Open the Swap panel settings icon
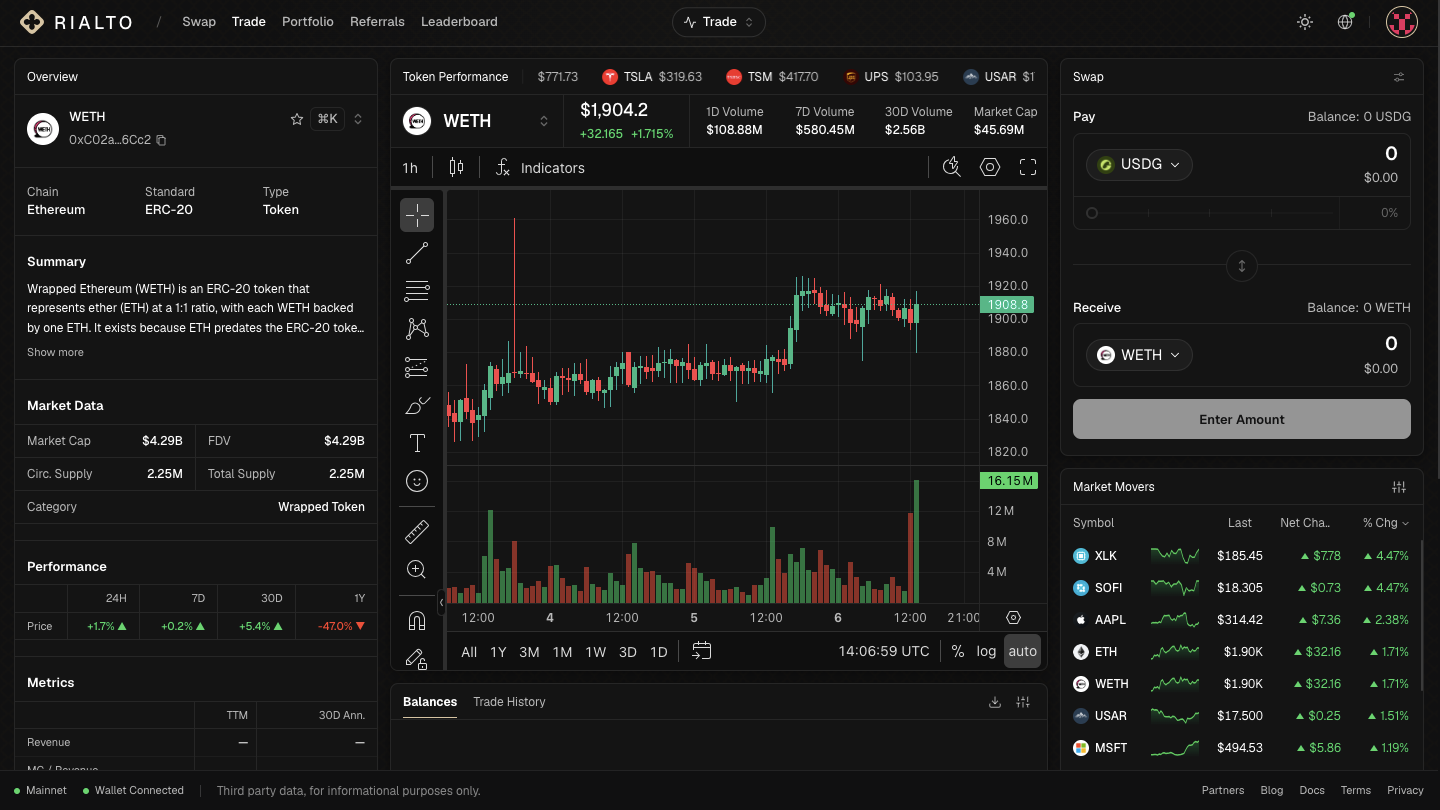1440x810 pixels. [1399, 77]
